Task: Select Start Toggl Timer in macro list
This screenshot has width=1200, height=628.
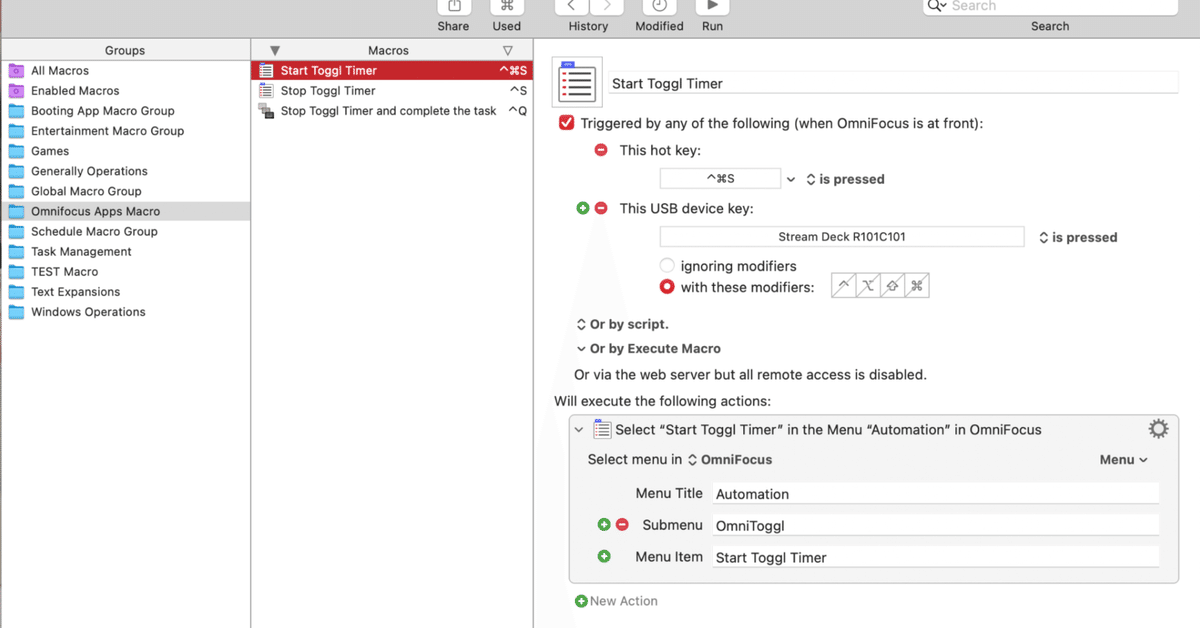Action: (x=391, y=71)
